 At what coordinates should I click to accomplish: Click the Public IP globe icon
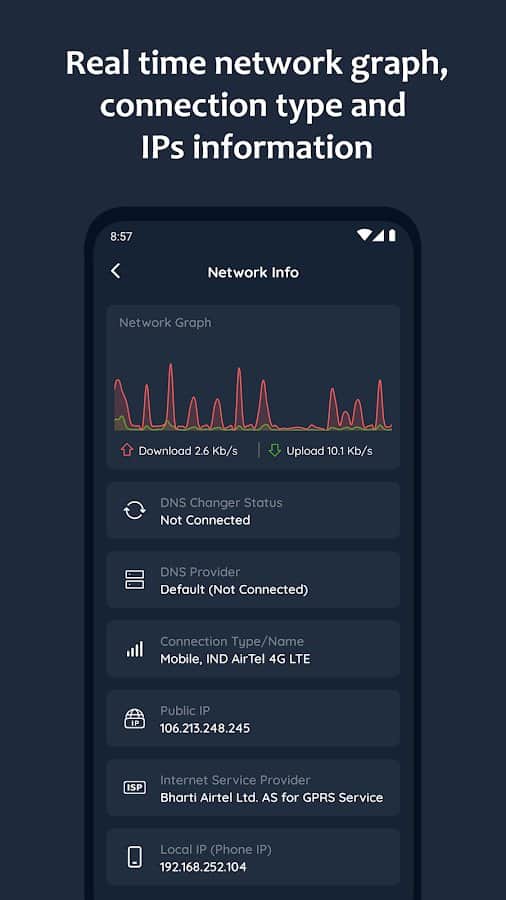(x=134, y=719)
